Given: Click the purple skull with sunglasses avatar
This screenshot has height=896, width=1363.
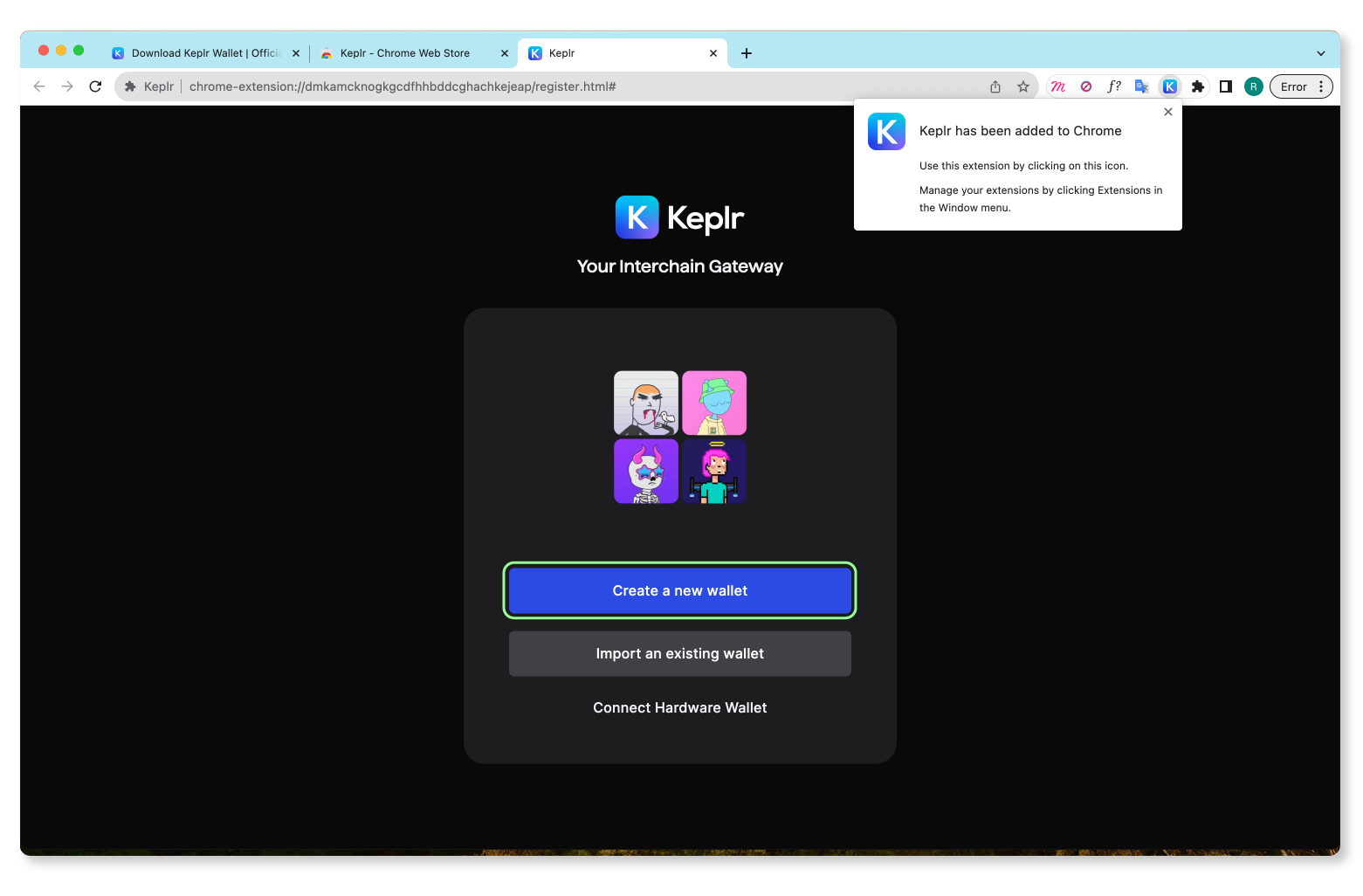Looking at the screenshot, I should [x=646, y=471].
